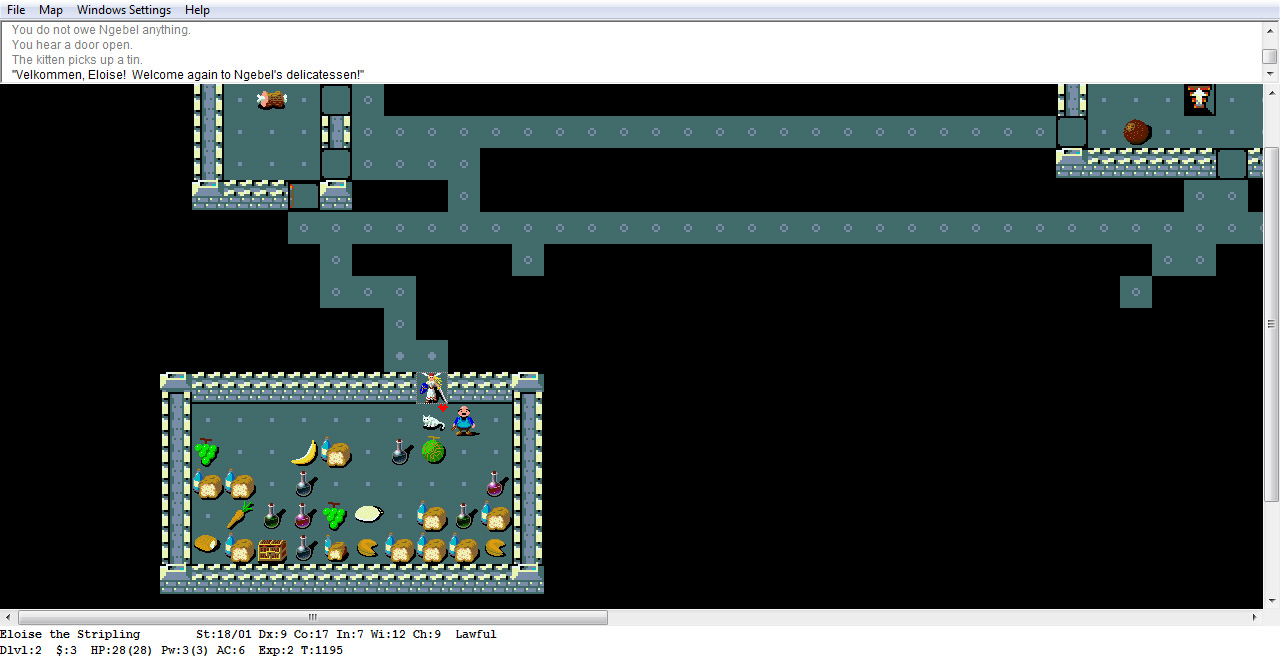Open the Map menu
The height and width of the screenshot is (658, 1280).
[x=51, y=10]
